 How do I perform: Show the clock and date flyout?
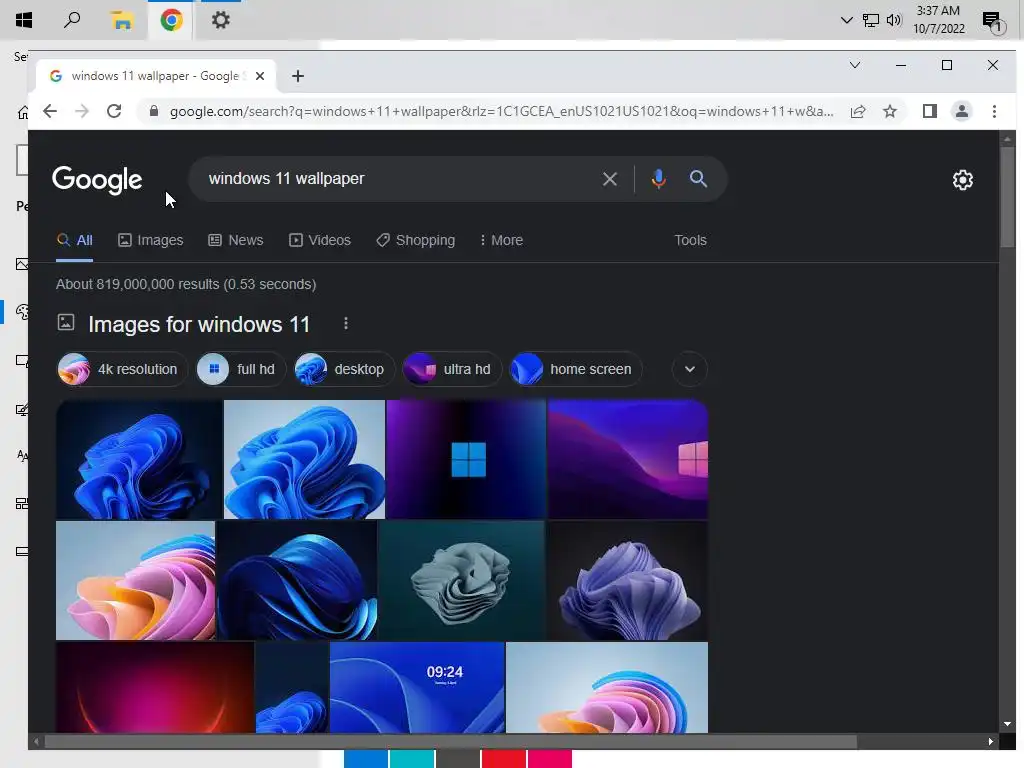tap(938, 20)
